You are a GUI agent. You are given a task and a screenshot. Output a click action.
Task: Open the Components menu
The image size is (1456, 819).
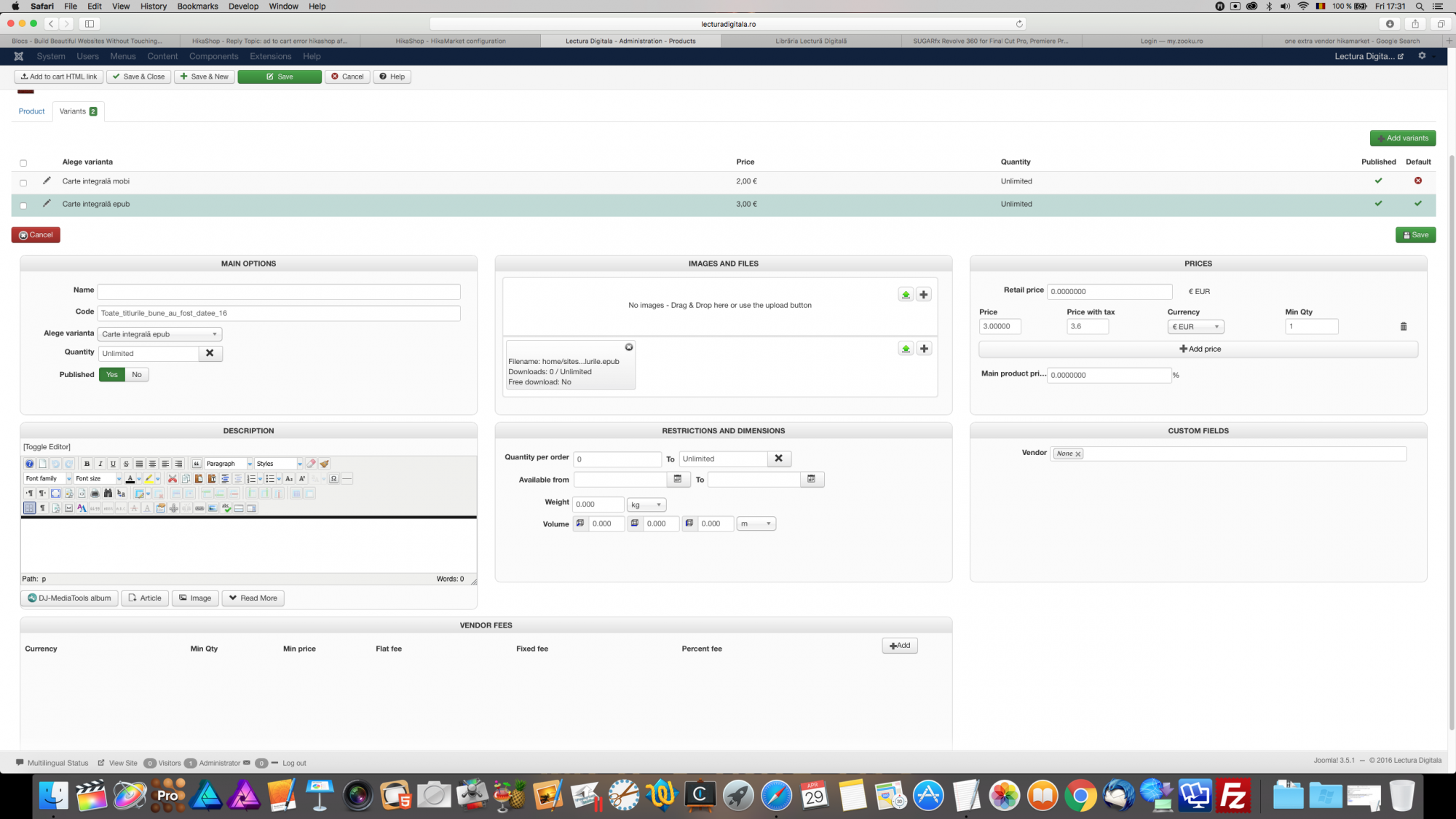[x=213, y=56]
